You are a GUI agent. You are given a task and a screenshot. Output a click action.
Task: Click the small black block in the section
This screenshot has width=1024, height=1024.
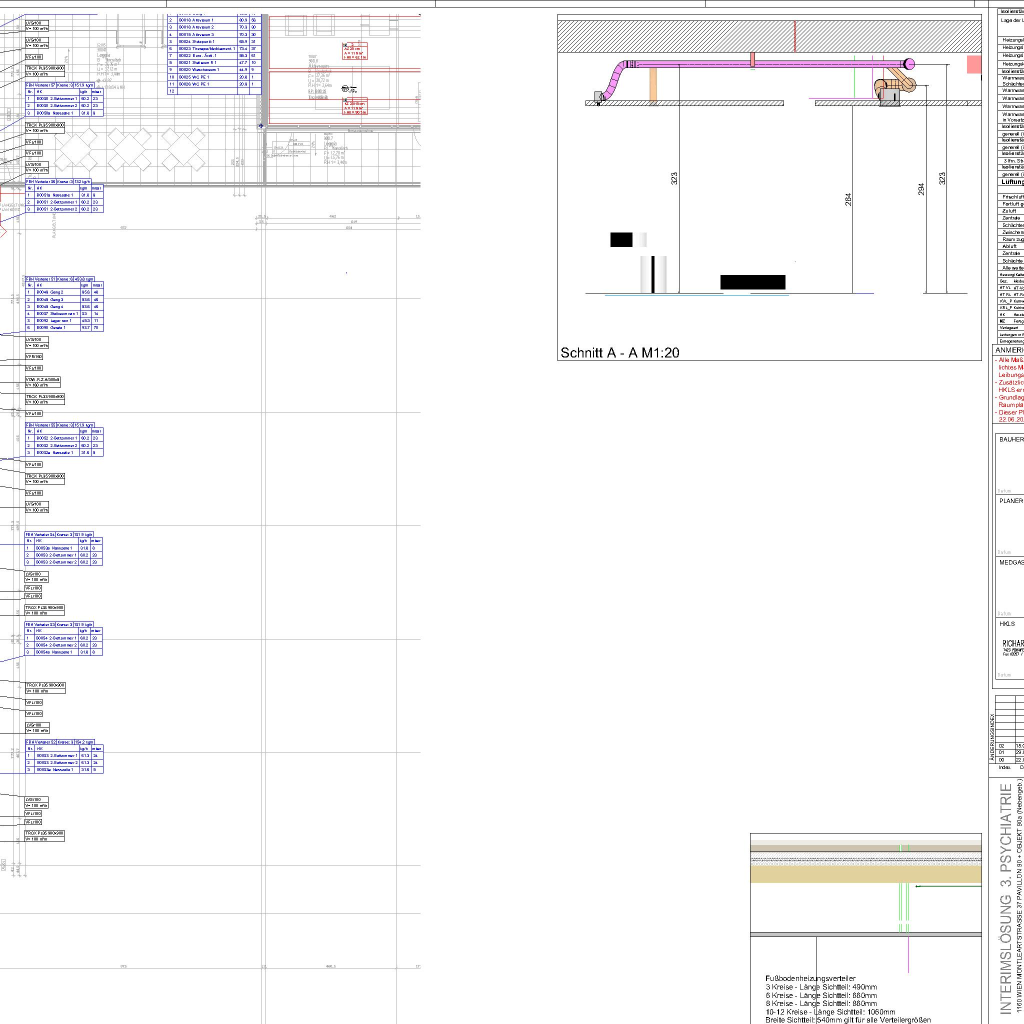pos(621,239)
